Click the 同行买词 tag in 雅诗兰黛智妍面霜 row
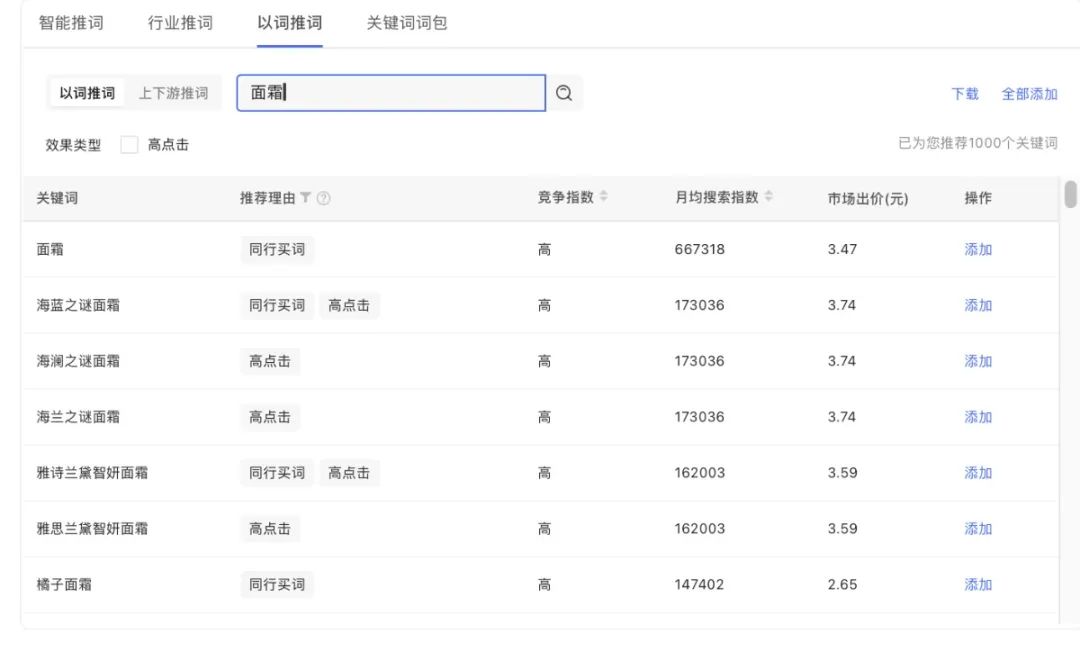The width and height of the screenshot is (1080, 652). point(277,472)
